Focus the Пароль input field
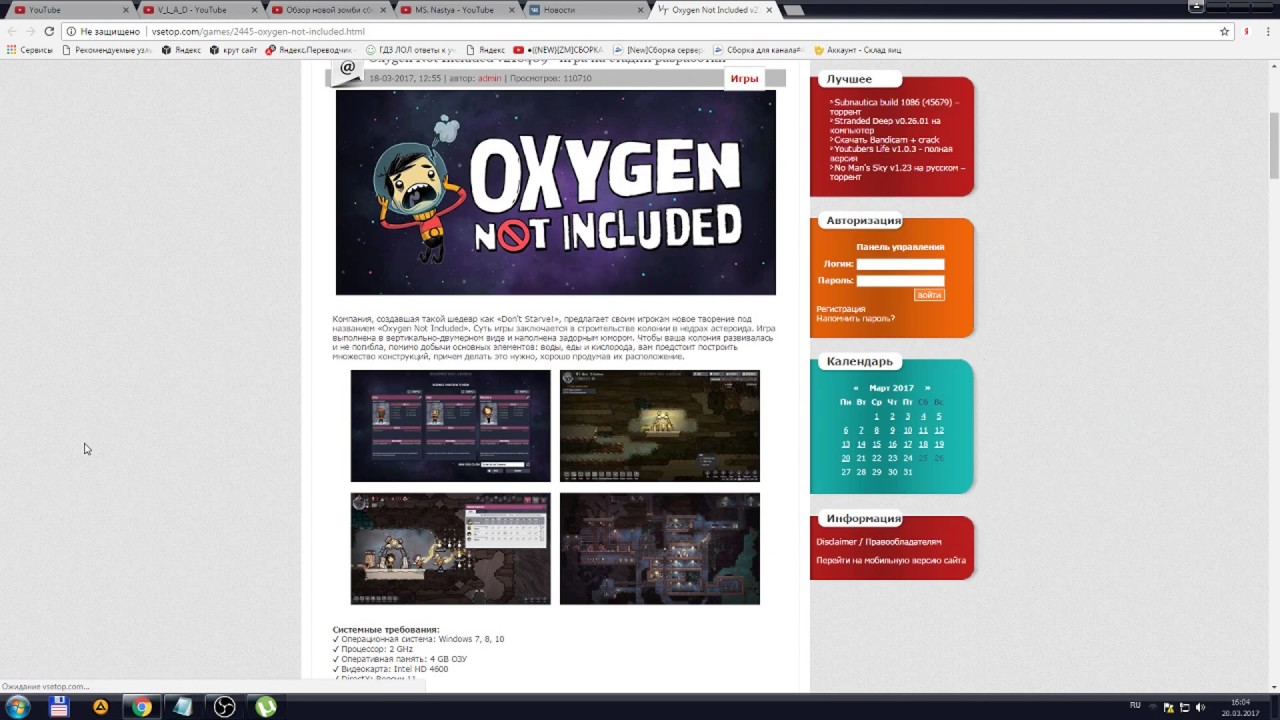Image resolution: width=1280 pixels, height=720 pixels. point(900,281)
